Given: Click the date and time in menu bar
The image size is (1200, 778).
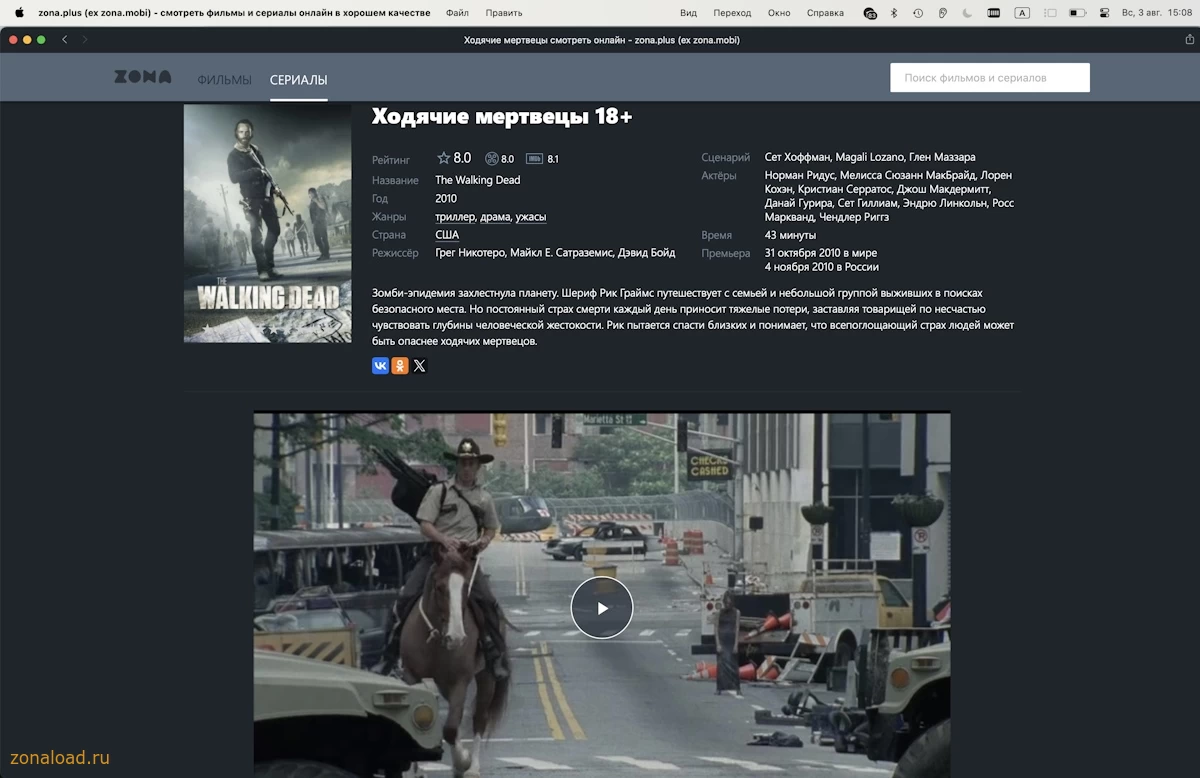Looking at the screenshot, I should click(1157, 13).
